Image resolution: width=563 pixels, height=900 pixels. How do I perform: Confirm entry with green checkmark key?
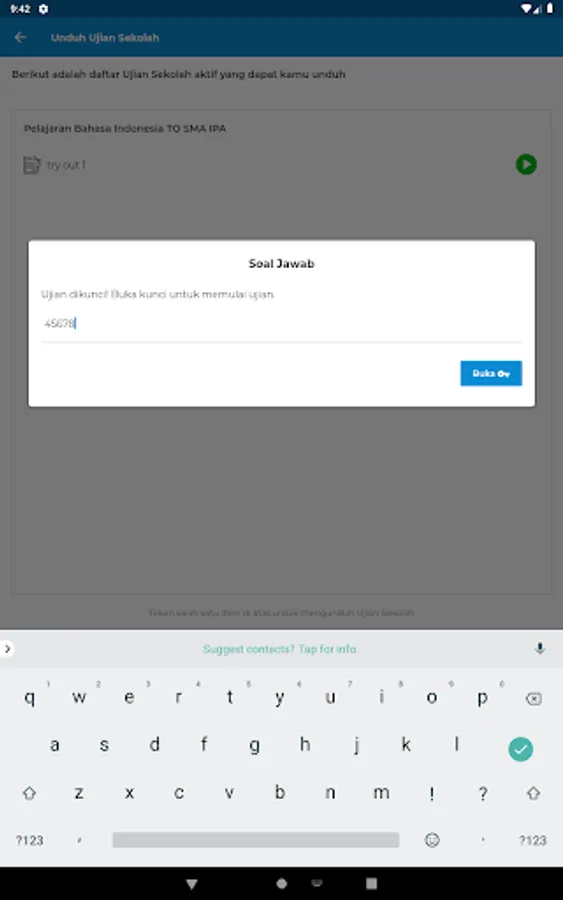tap(521, 749)
